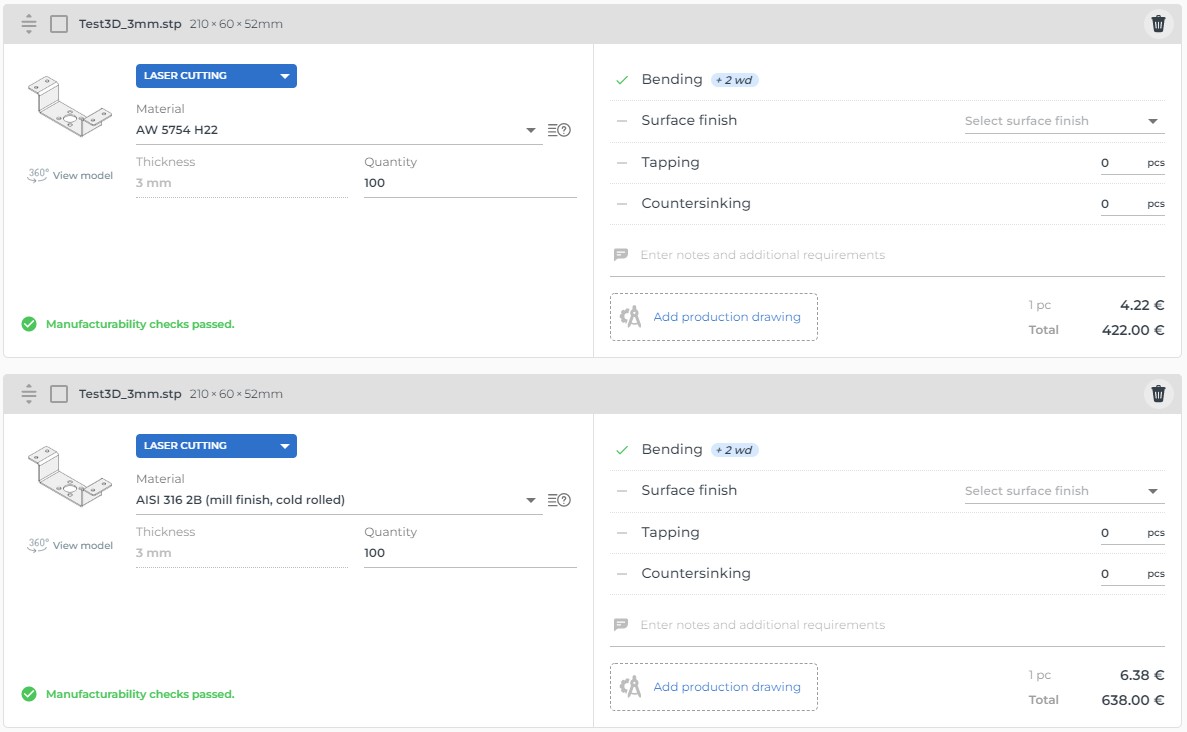Click Add production drawing for the AW 5754 part
The width and height of the screenshot is (1187, 732).
pos(713,316)
